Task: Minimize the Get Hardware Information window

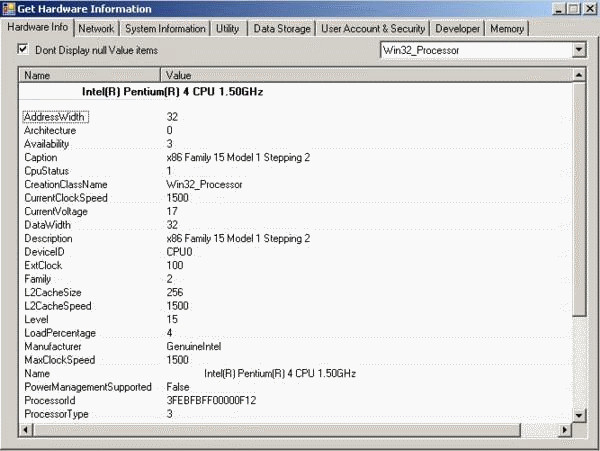Action: pyautogui.click(x=559, y=8)
